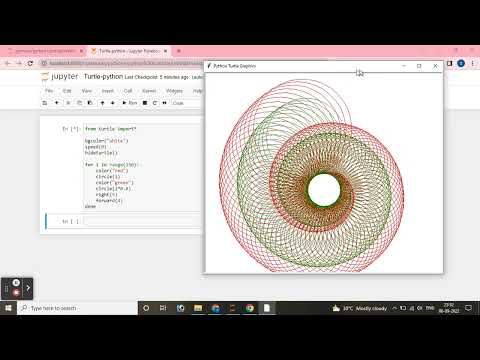
Task: Open the Windows Start menu
Action: [x=8, y=308]
